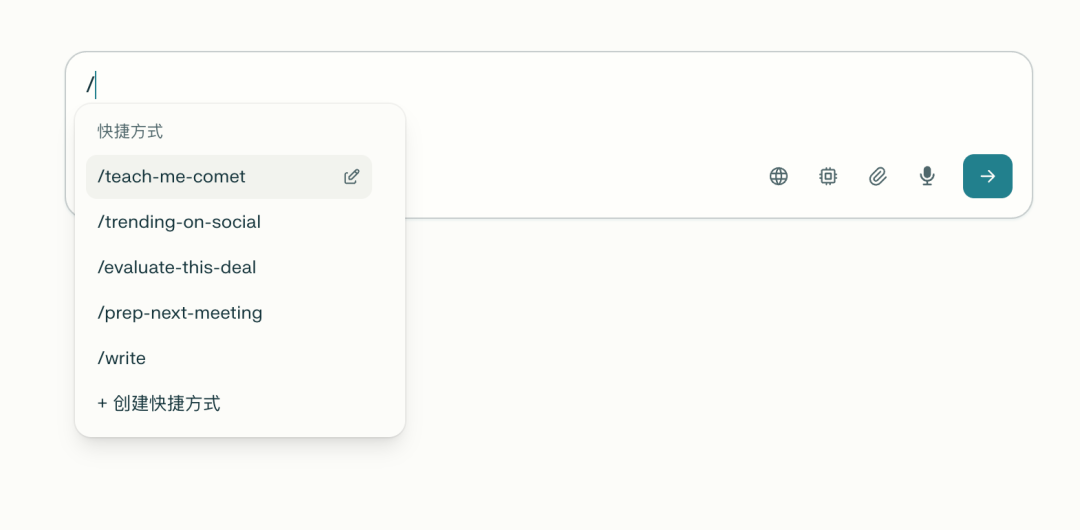The height and width of the screenshot is (530, 1080).
Task: Pick the /evaluate-this-deal shortcut
Action: point(177,267)
